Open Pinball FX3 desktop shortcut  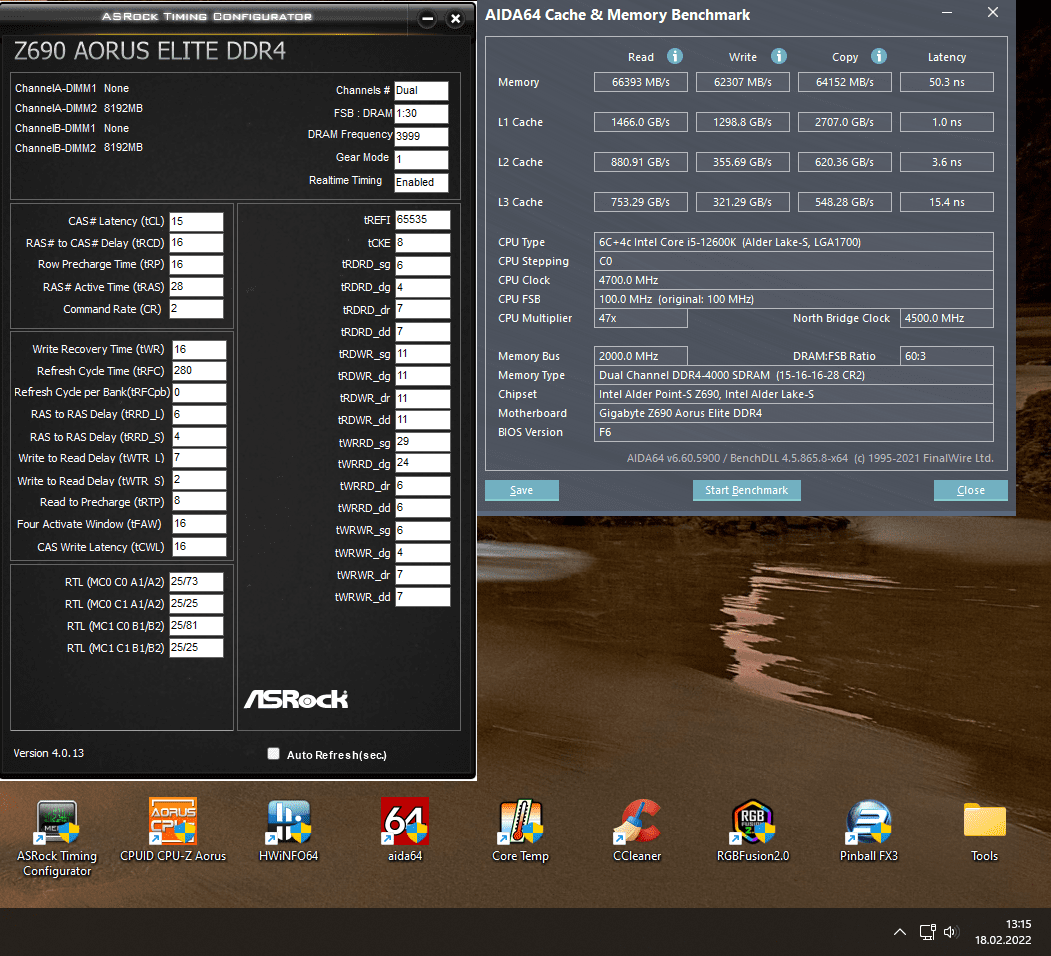point(869,831)
